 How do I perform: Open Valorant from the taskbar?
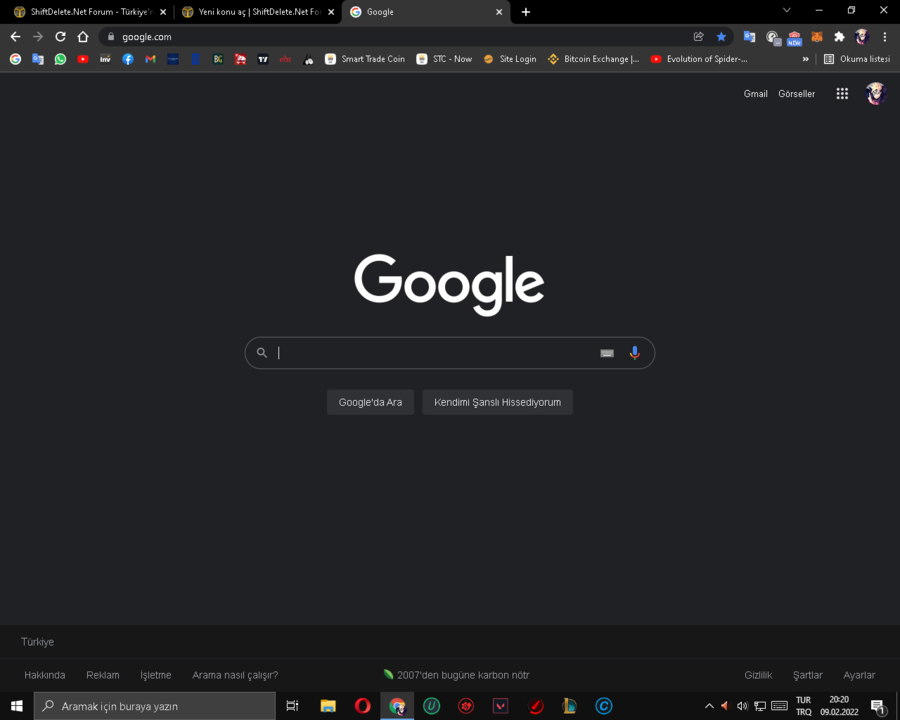[501, 706]
